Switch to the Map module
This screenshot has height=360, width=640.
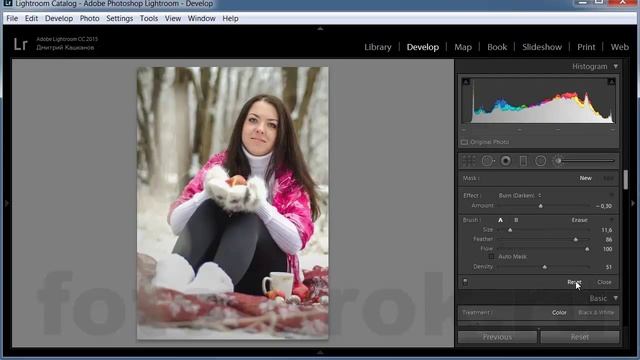click(463, 47)
